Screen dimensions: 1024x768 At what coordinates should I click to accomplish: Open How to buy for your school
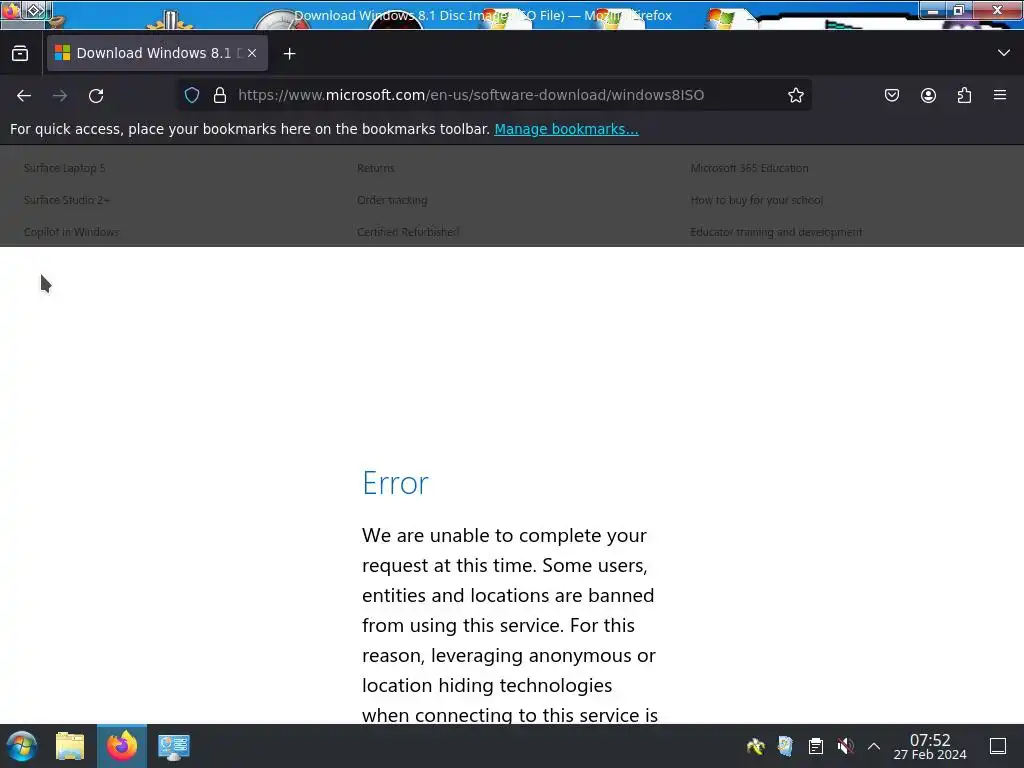point(756,200)
